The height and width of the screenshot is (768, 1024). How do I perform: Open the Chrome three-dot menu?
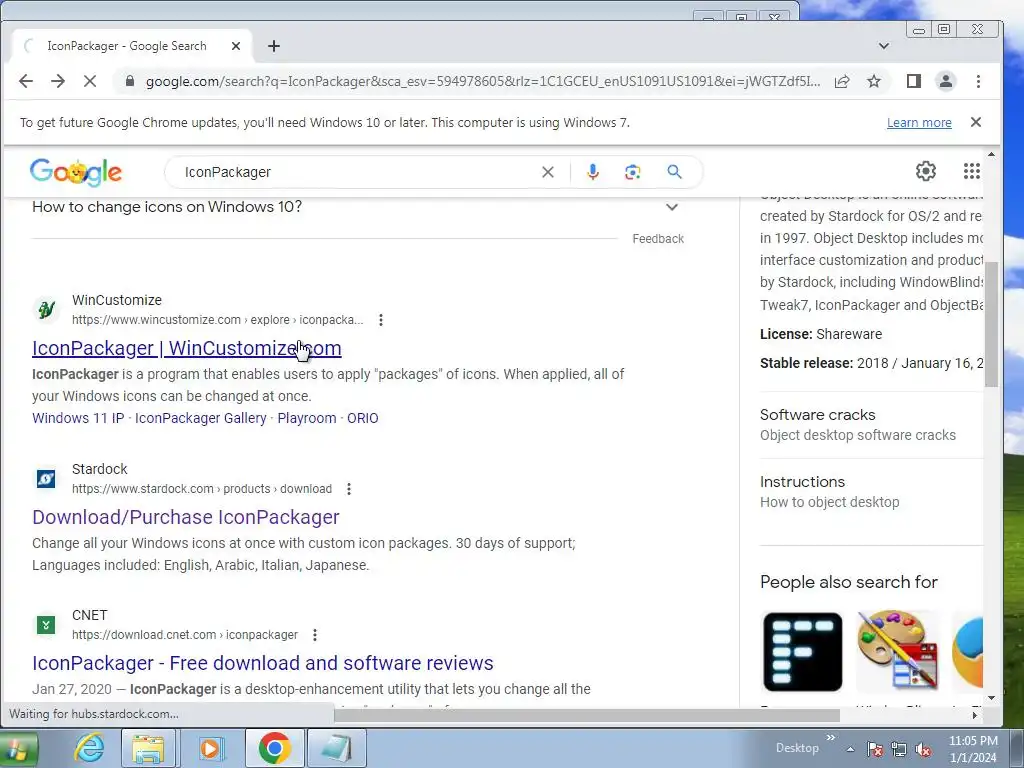[978, 81]
